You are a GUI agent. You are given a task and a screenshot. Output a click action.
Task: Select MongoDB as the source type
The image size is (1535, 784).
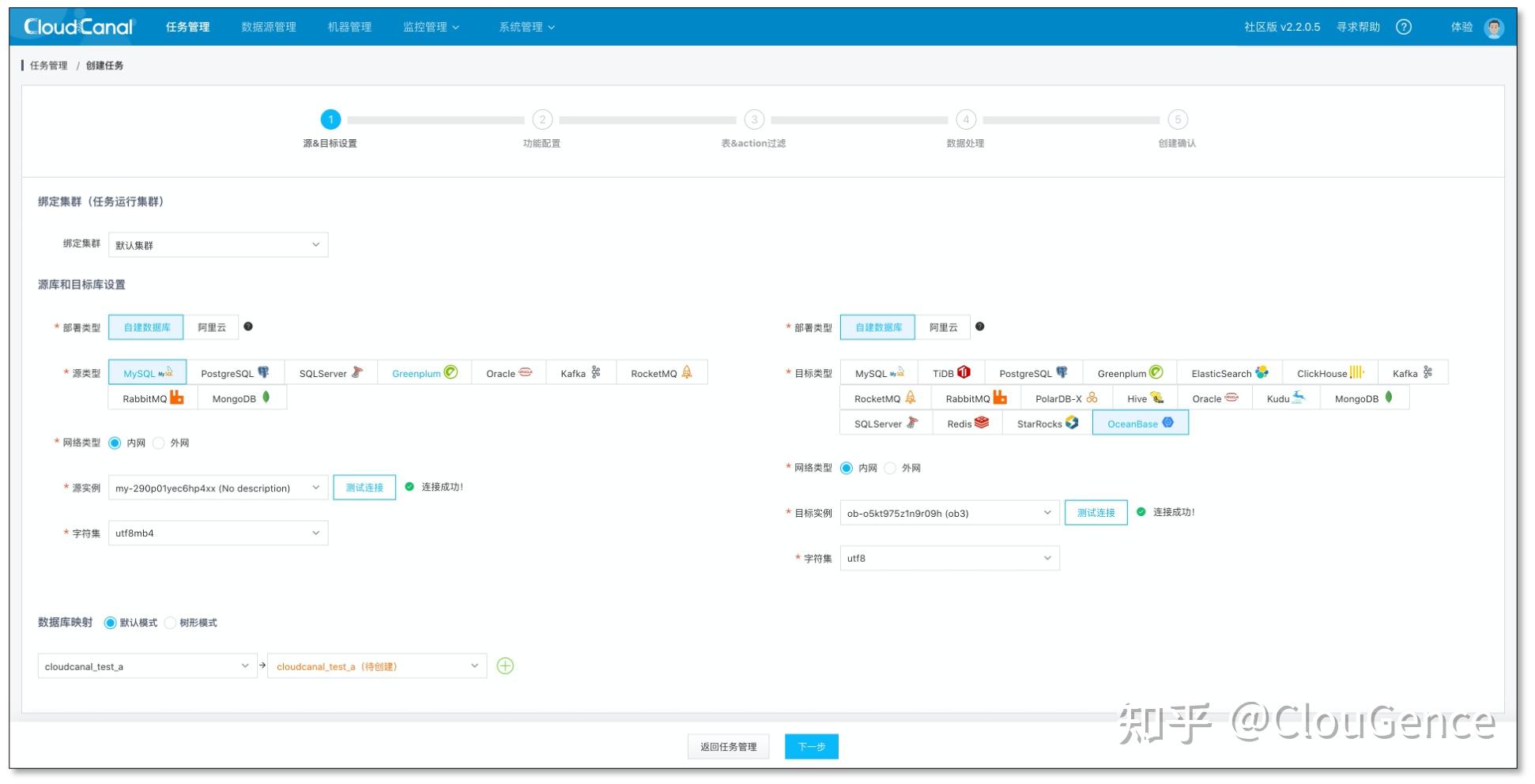coord(241,398)
